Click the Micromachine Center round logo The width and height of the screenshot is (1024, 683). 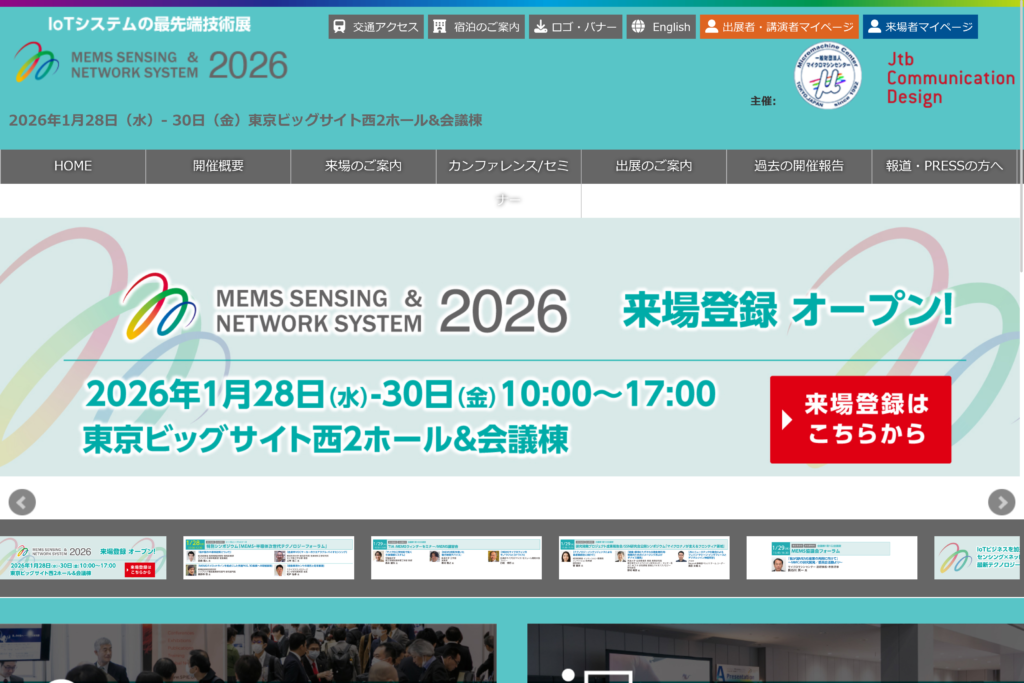[x=826, y=76]
